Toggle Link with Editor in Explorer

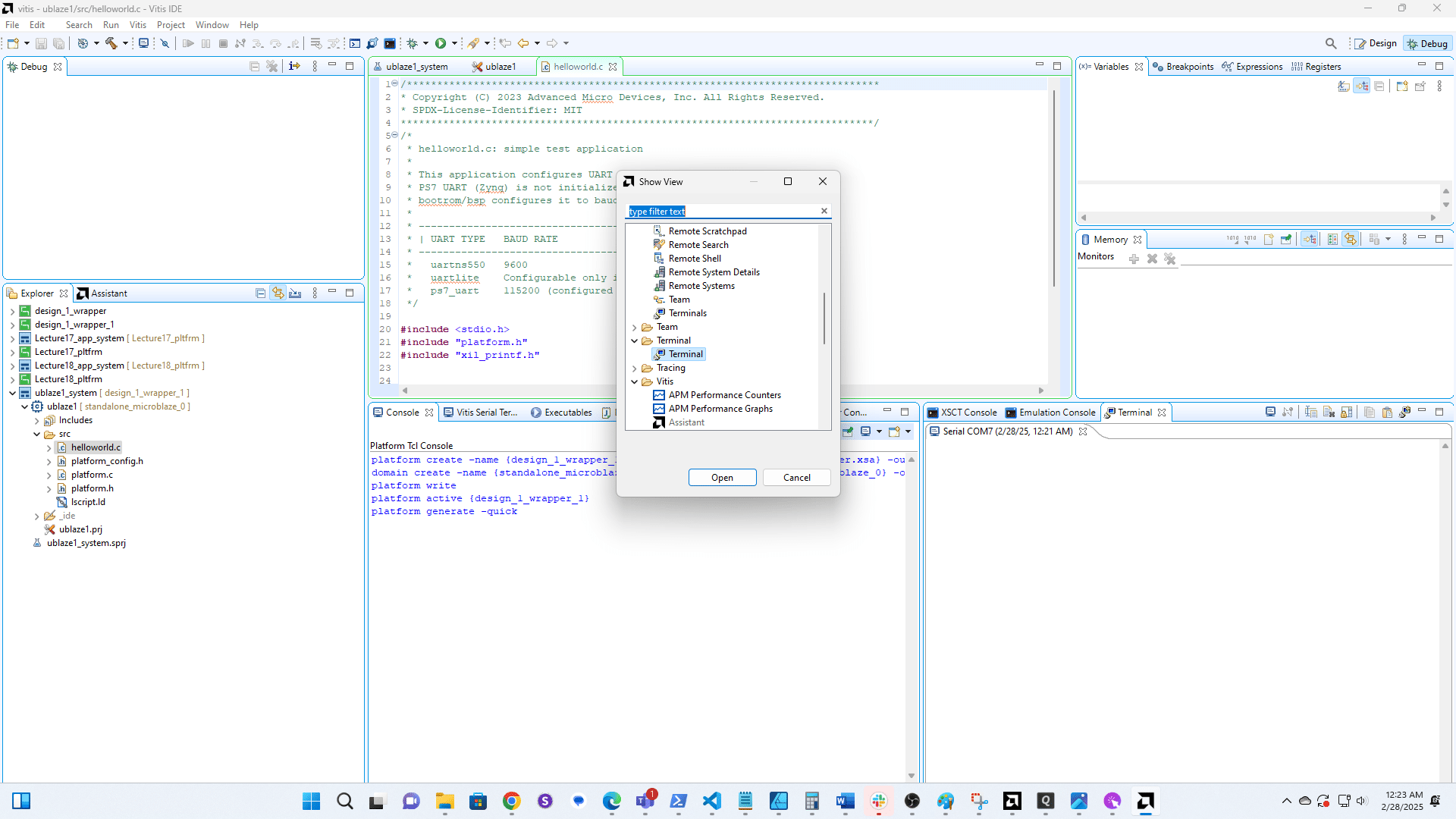point(278,293)
